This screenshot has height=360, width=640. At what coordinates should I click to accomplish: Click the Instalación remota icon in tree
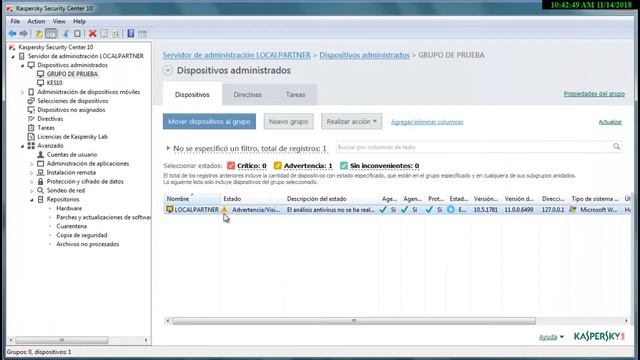point(40,173)
